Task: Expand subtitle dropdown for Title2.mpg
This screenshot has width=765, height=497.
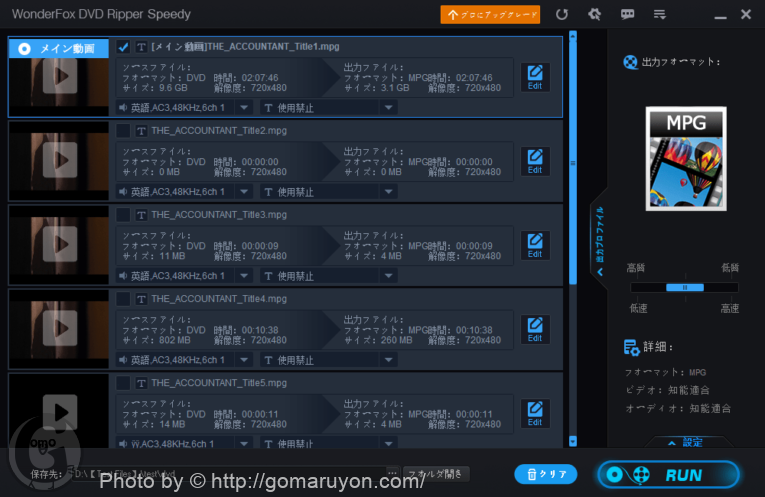Action: pyautogui.click(x=388, y=192)
